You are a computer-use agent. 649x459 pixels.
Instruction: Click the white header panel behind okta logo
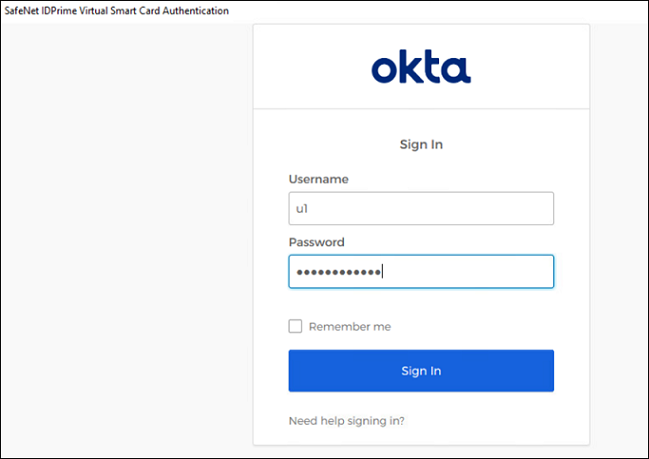click(x=421, y=66)
